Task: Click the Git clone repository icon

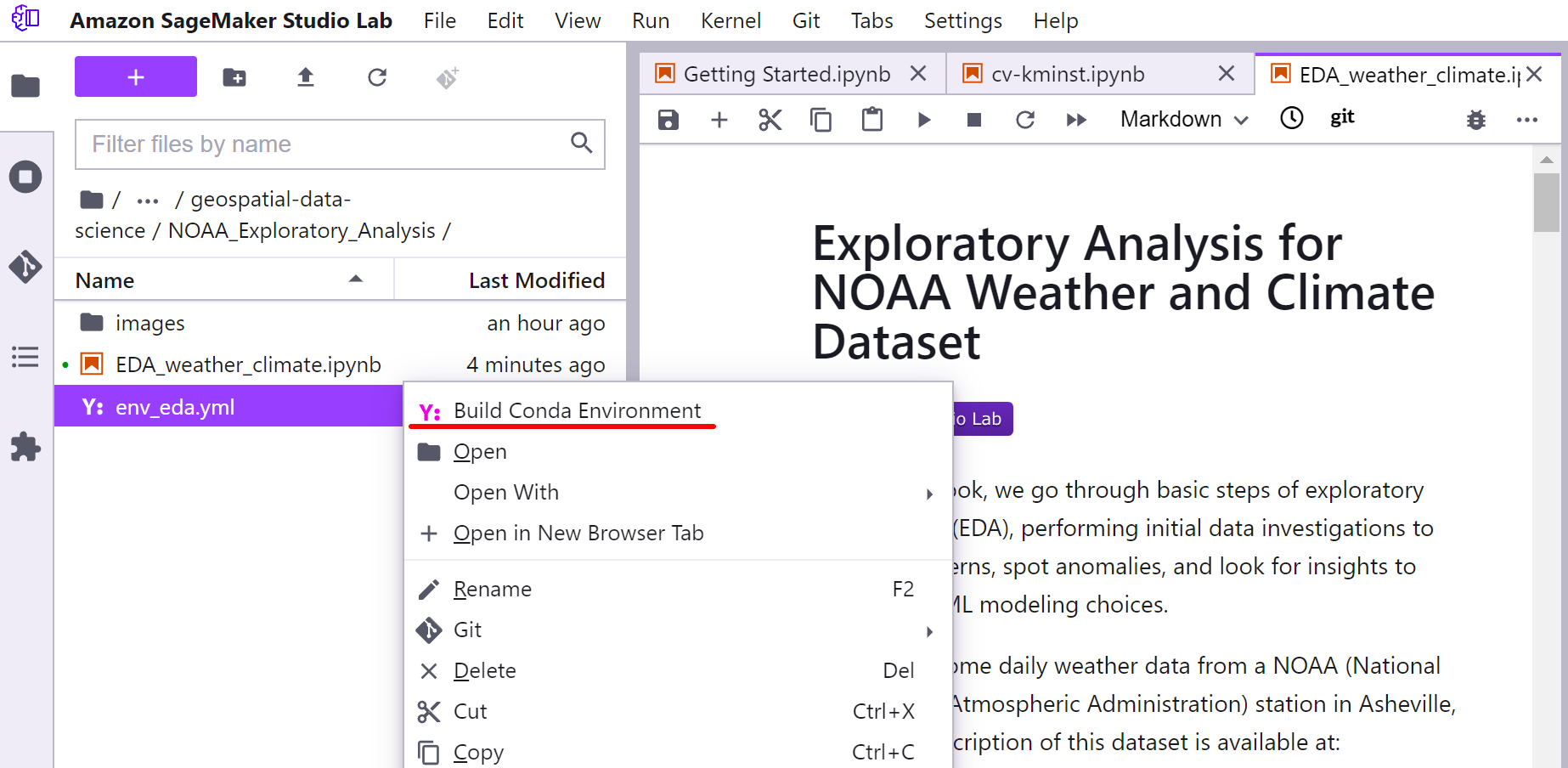Action: point(448,78)
